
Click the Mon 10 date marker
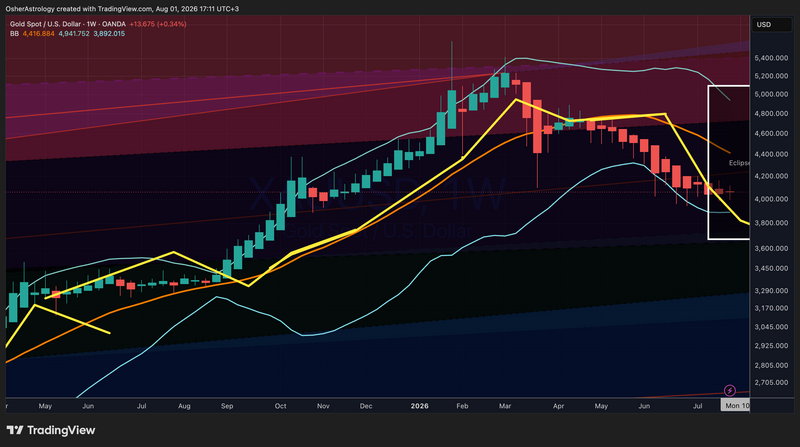[x=737, y=406]
